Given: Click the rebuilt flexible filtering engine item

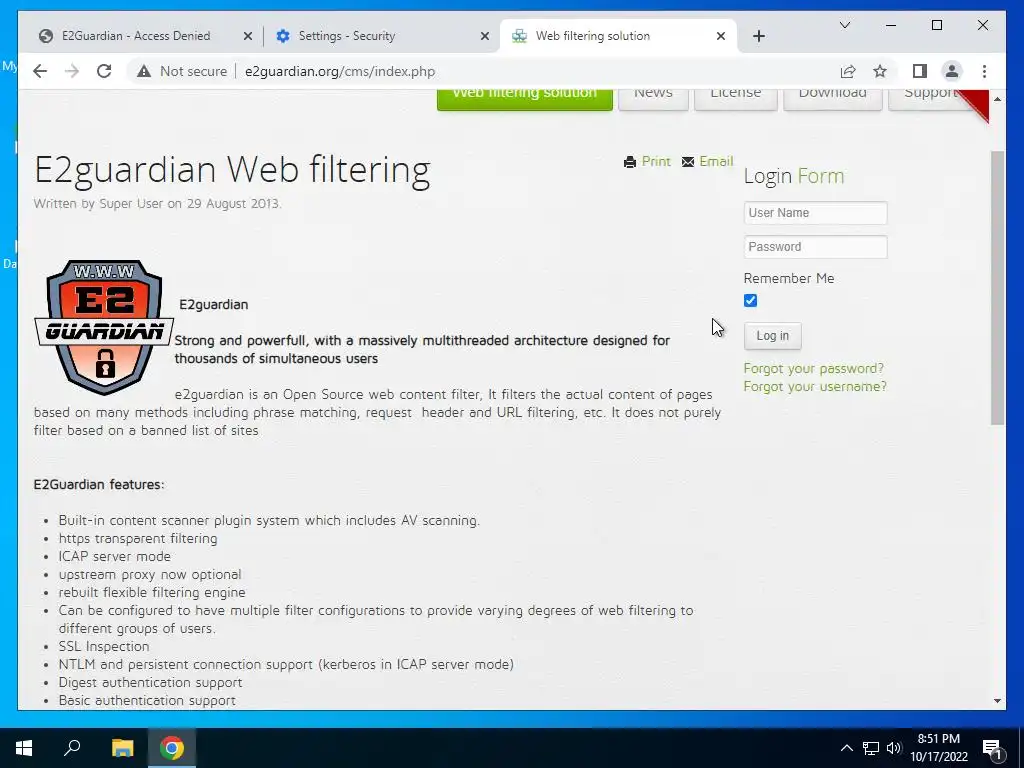Looking at the screenshot, I should pyautogui.click(x=152, y=592).
